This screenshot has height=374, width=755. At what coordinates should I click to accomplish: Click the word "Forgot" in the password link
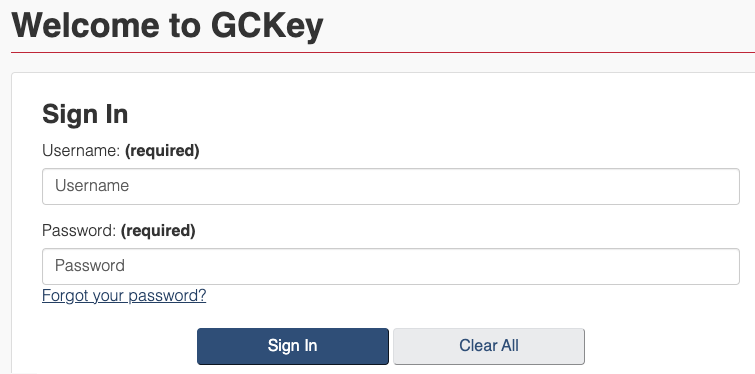[x=65, y=295]
